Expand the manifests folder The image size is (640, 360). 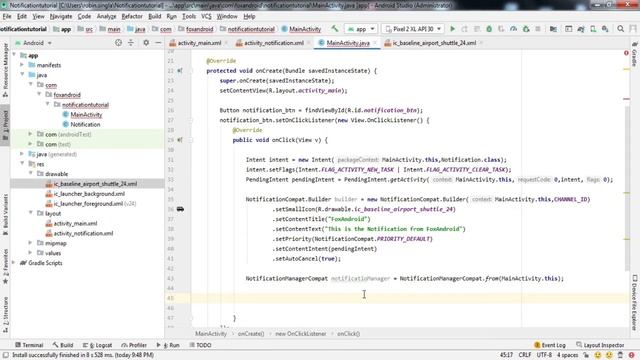click(x=22, y=65)
